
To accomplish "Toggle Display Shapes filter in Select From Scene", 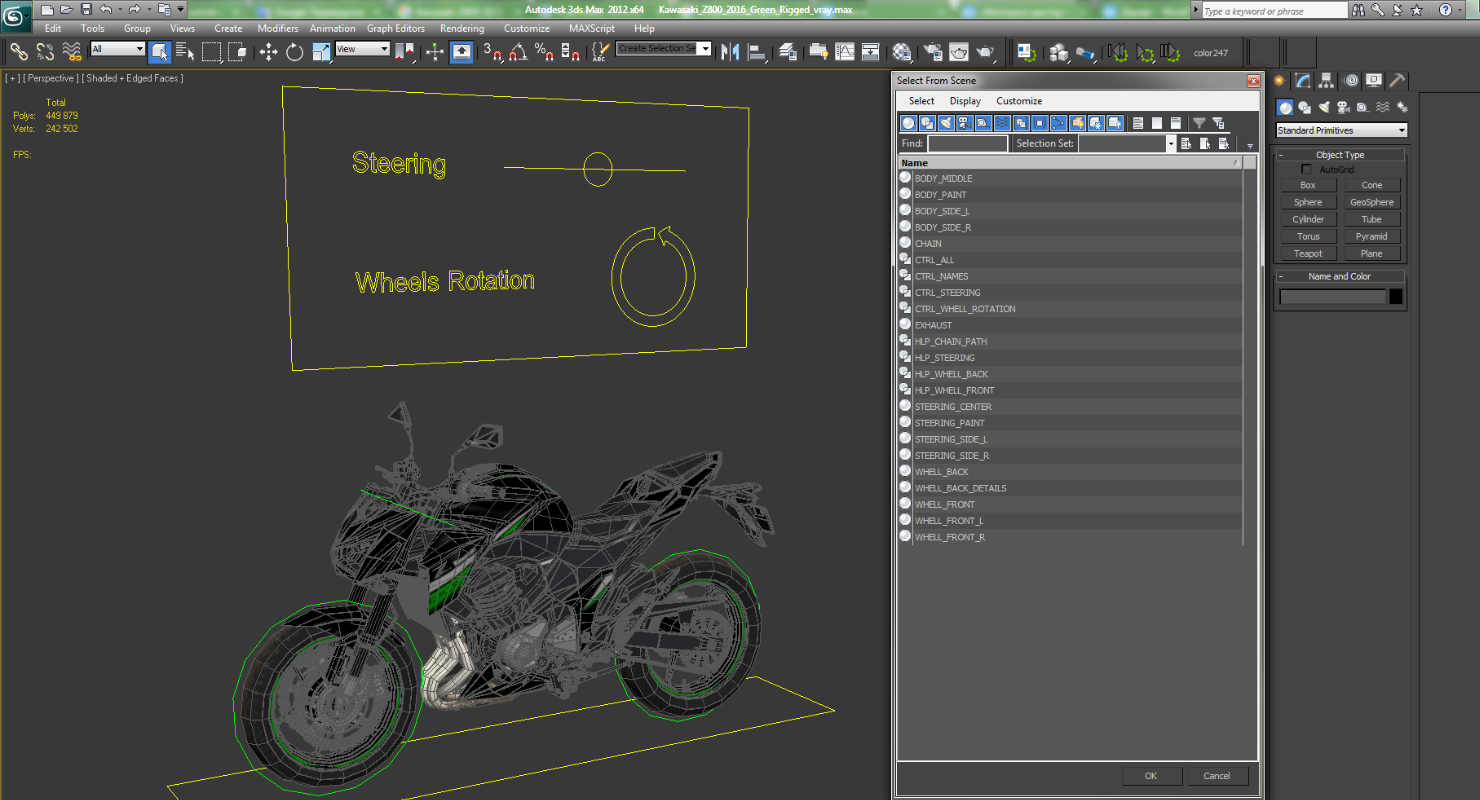I will (x=927, y=123).
